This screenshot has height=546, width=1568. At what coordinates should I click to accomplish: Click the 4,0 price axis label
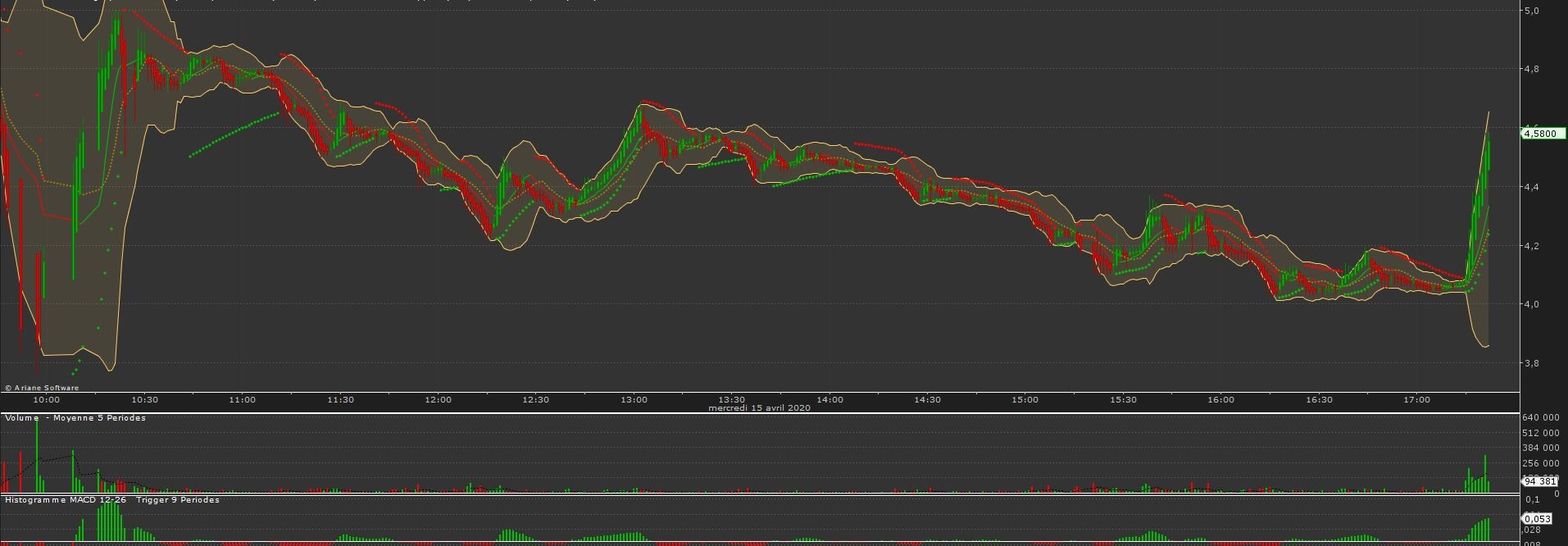[x=1530, y=304]
